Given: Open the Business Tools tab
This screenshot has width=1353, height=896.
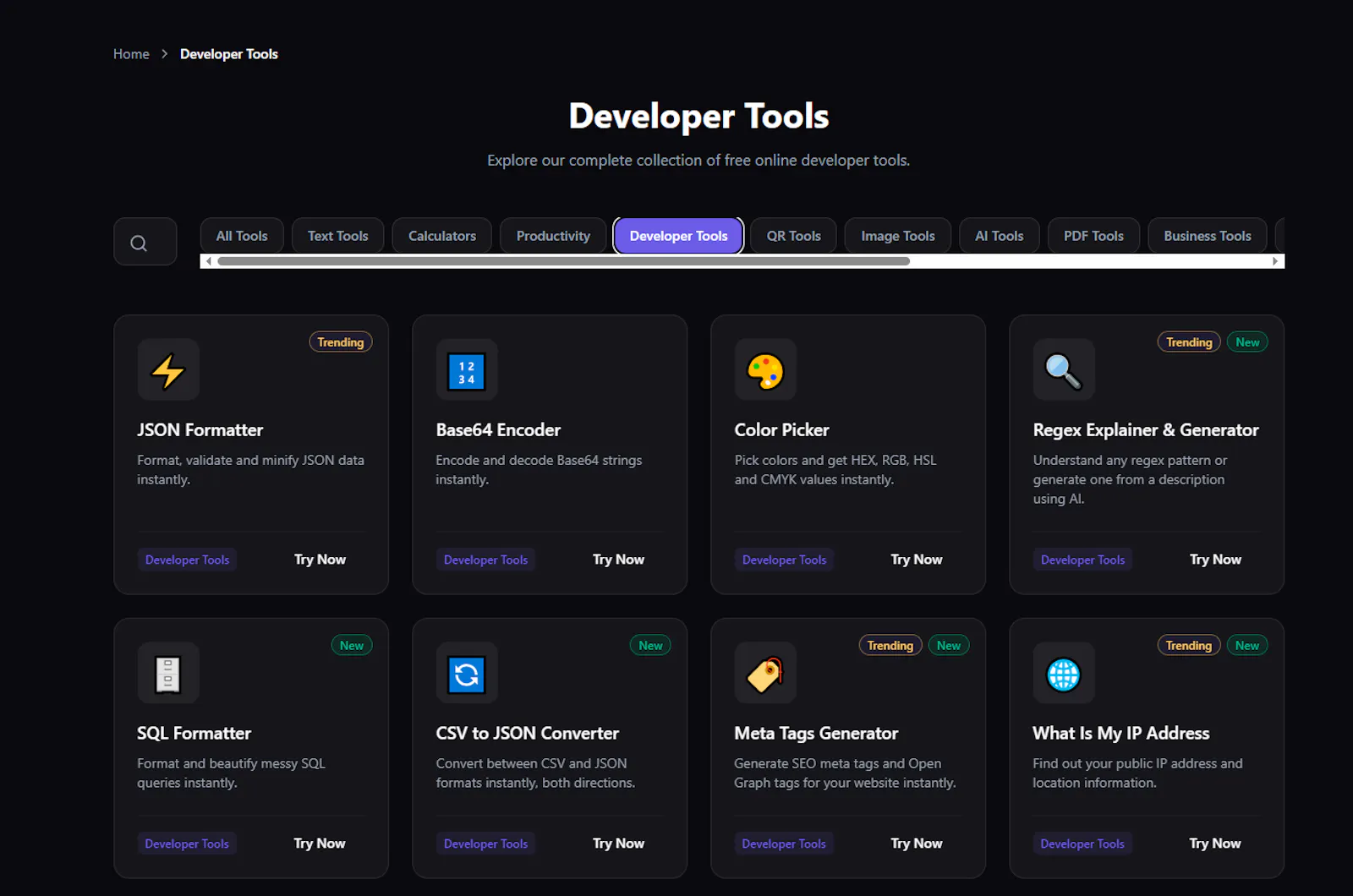Looking at the screenshot, I should point(1208,236).
